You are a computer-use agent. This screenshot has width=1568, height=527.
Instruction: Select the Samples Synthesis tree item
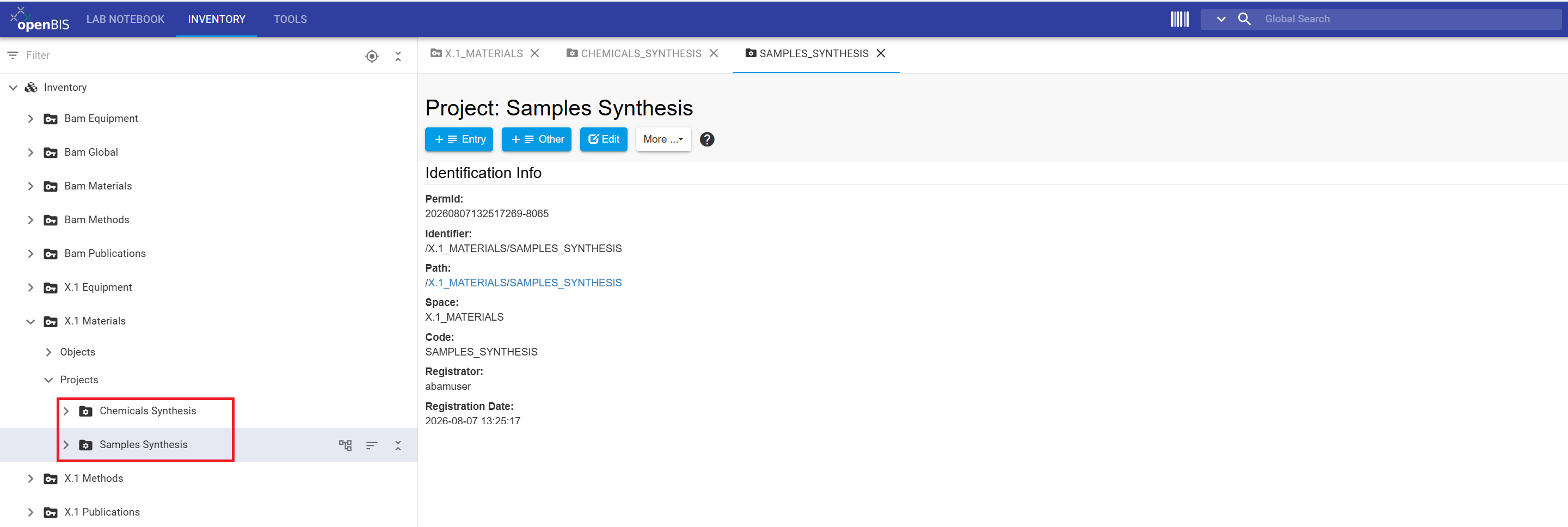pos(144,445)
